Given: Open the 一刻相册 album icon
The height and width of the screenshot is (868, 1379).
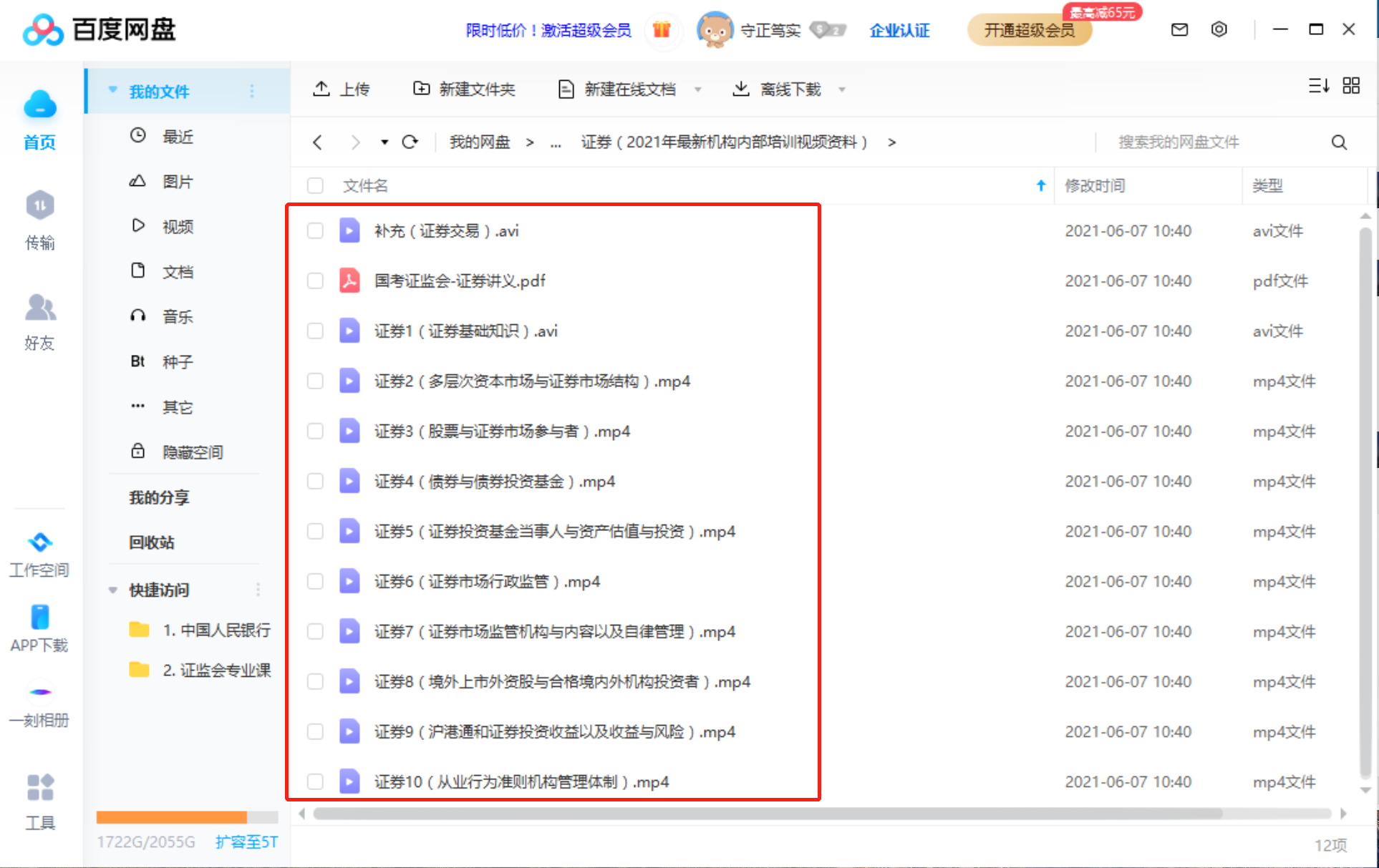Looking at the screenshot, I should point(40,692).
